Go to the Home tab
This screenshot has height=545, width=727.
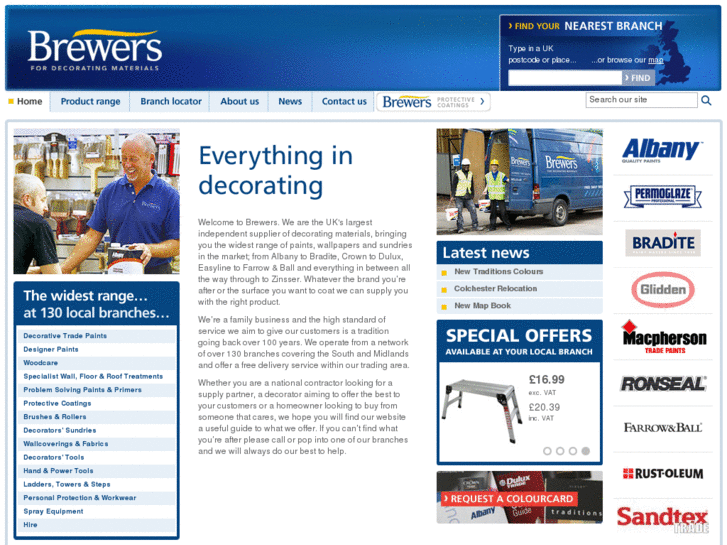(x=26, y=101)
